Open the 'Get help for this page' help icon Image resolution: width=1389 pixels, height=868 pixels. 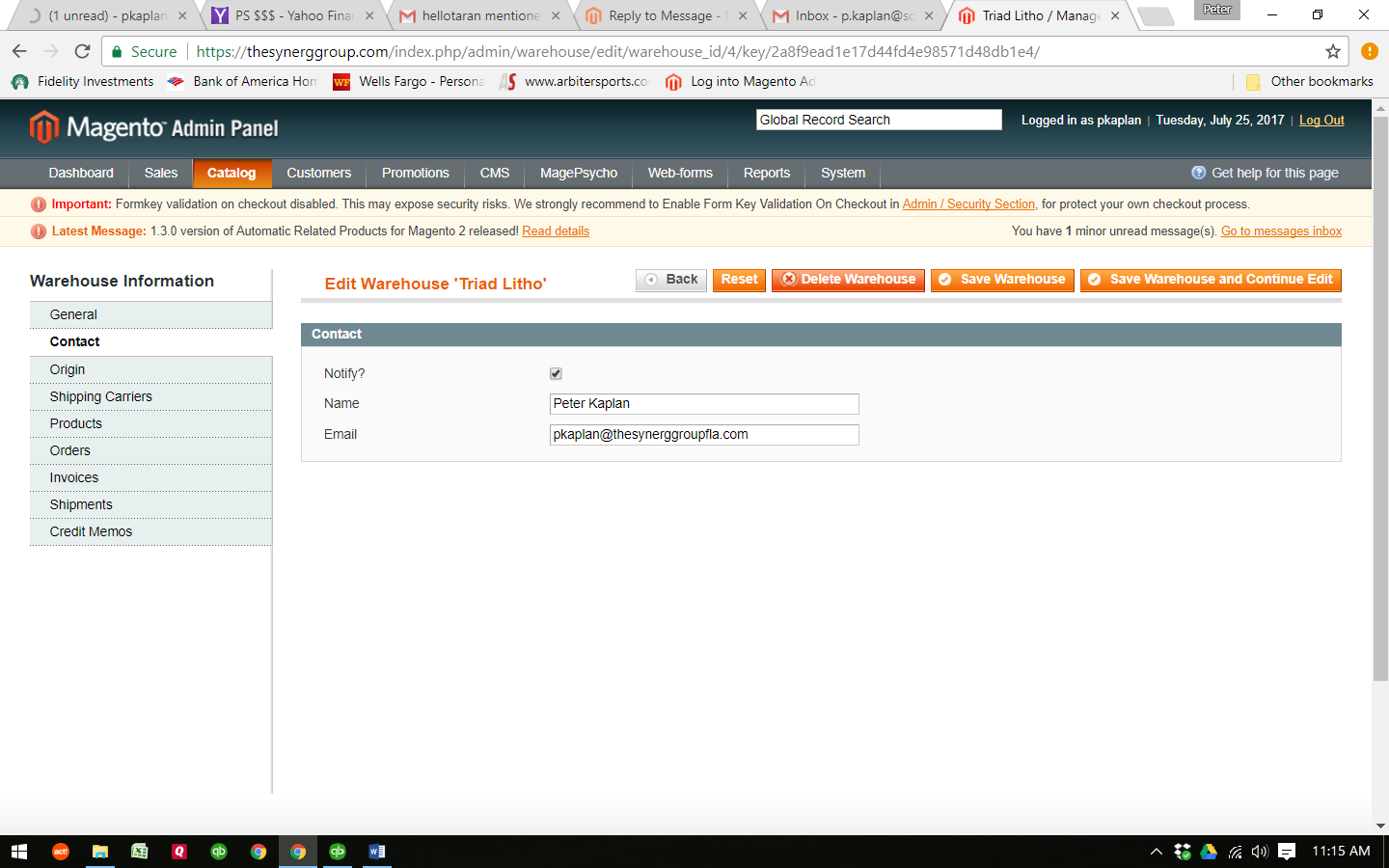coord(1199,173)
